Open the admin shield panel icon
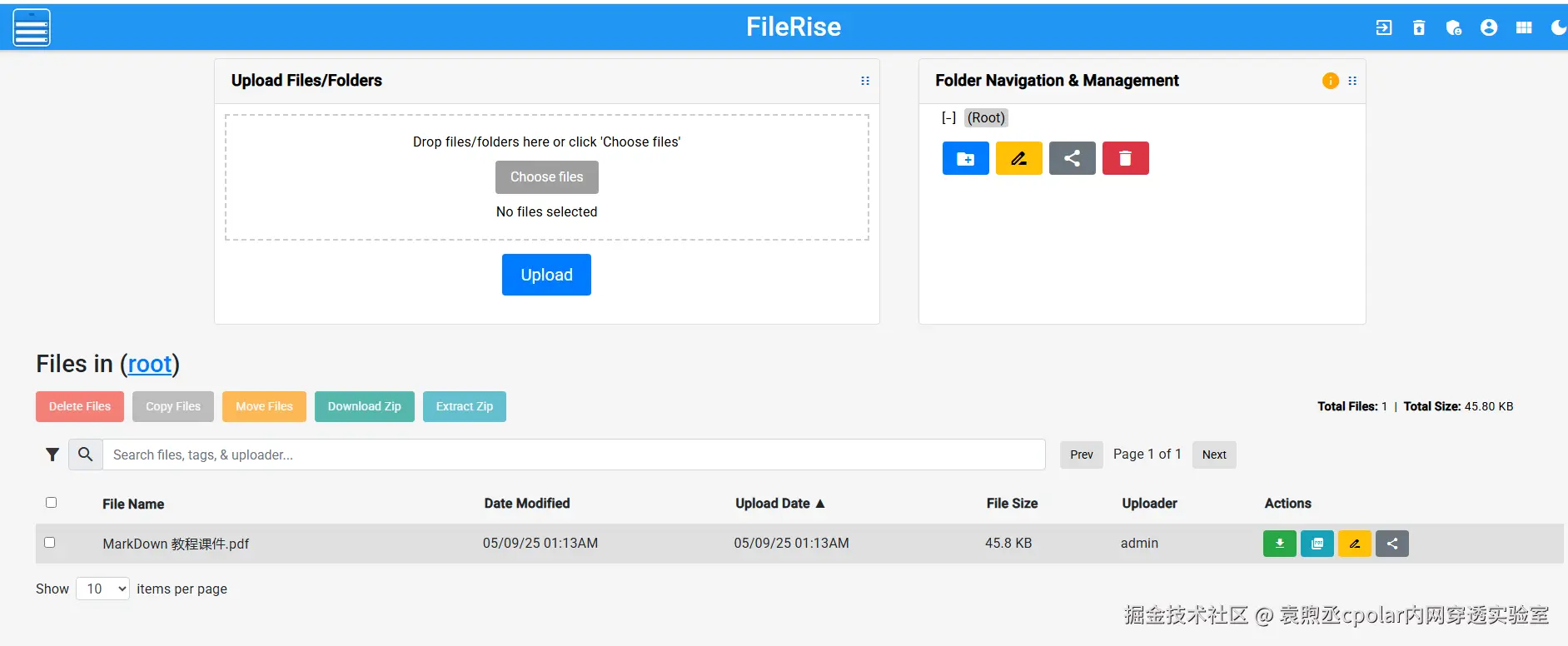 pyautogui.click(x=1454, y=27)
